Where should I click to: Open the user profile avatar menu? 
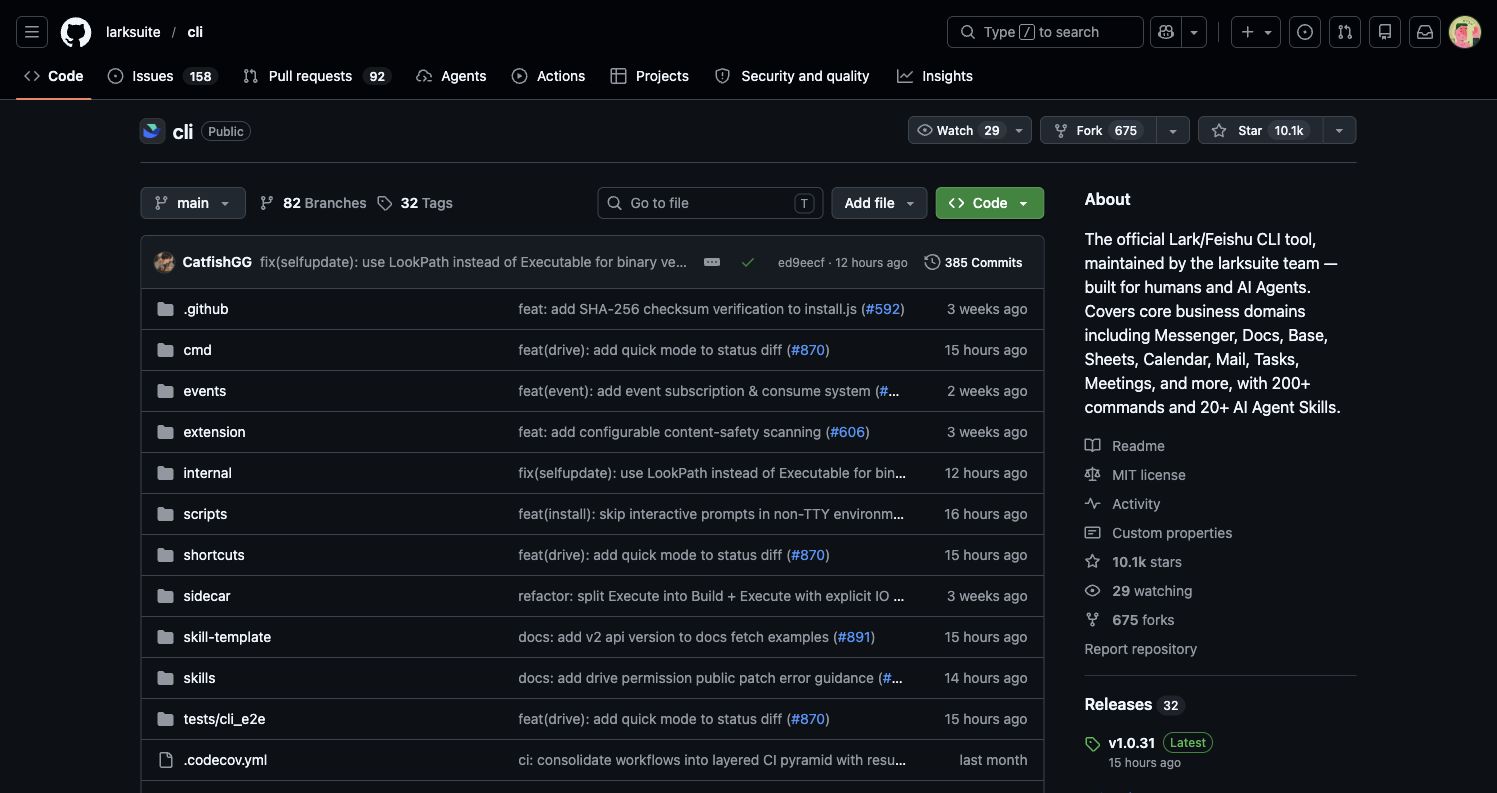click(x=1465, y=32)
